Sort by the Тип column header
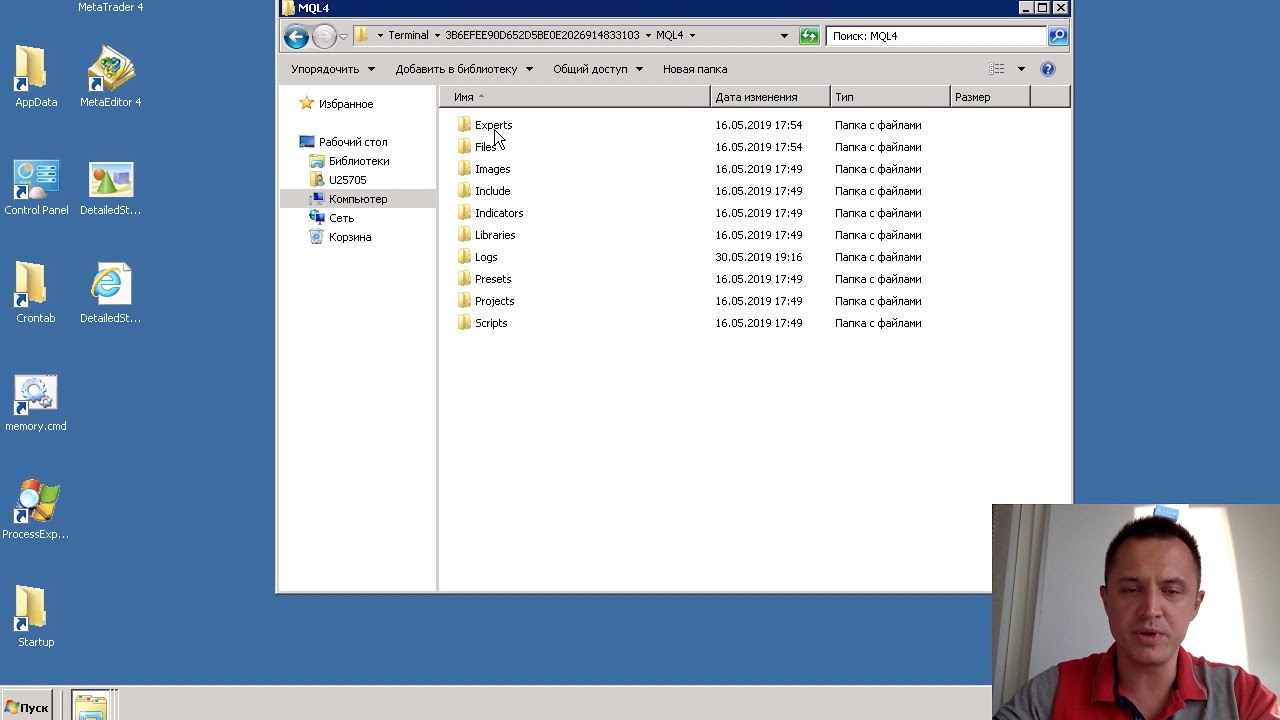The image size is (1280, 720). point(890,97)
